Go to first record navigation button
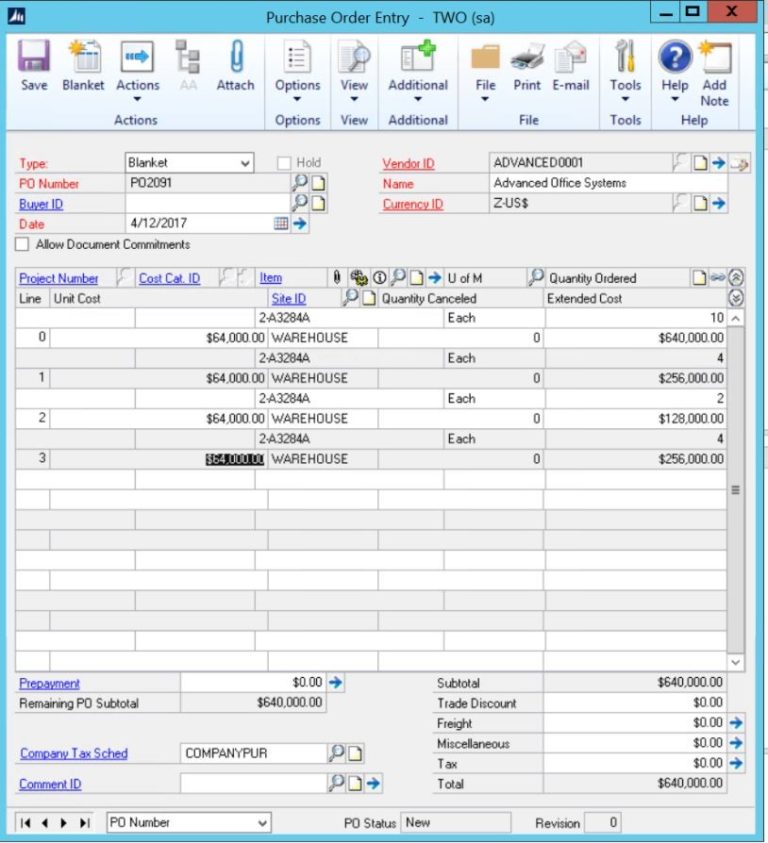The height and width of the screenshot is (843, 768). click(x=25, y=823)
